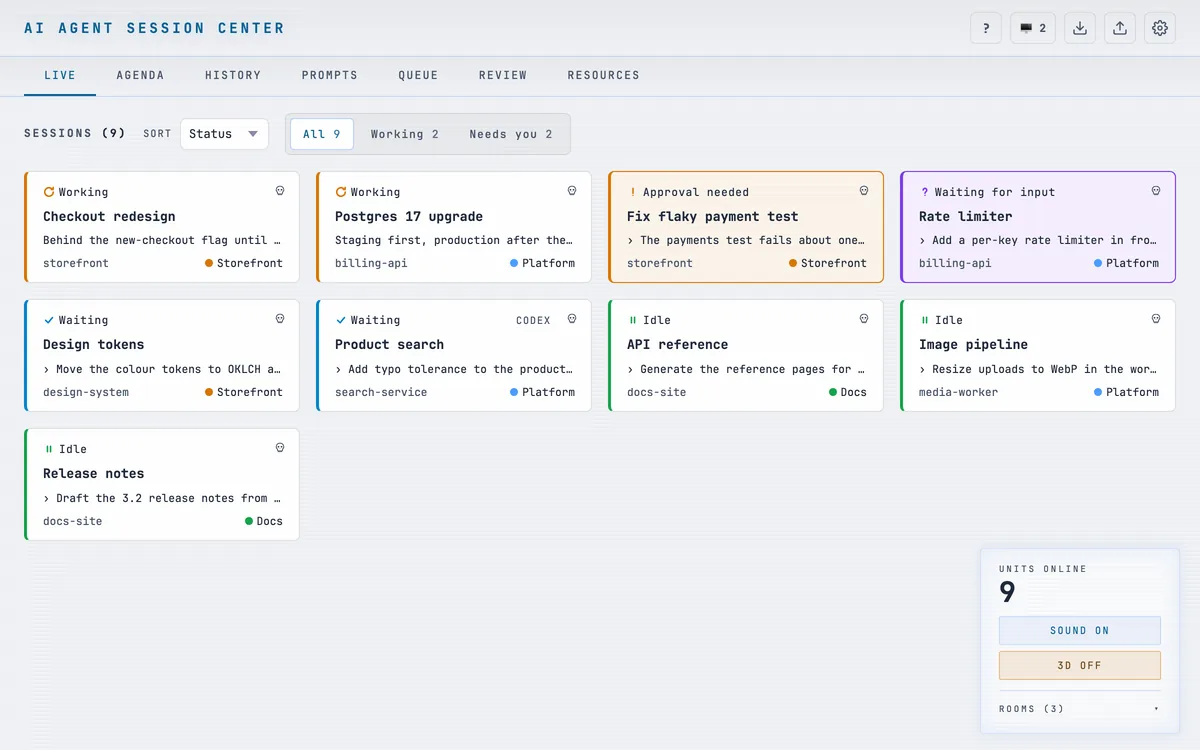Viewport: 1200px width, 750px height.
Task: Click the agent face icon on Product search card
Action: [572, 319]
